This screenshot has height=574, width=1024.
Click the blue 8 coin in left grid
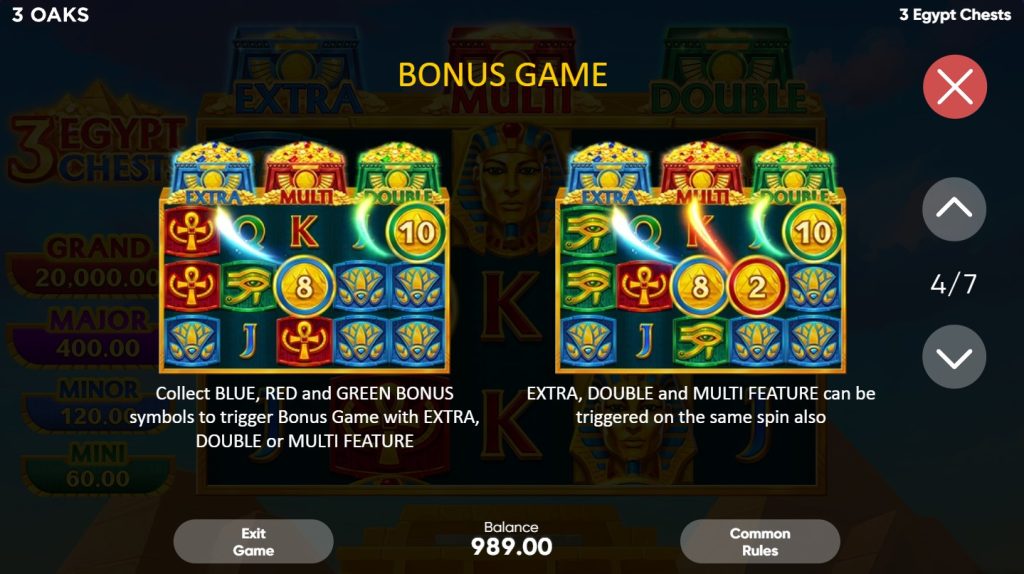(x=304, y=287)
